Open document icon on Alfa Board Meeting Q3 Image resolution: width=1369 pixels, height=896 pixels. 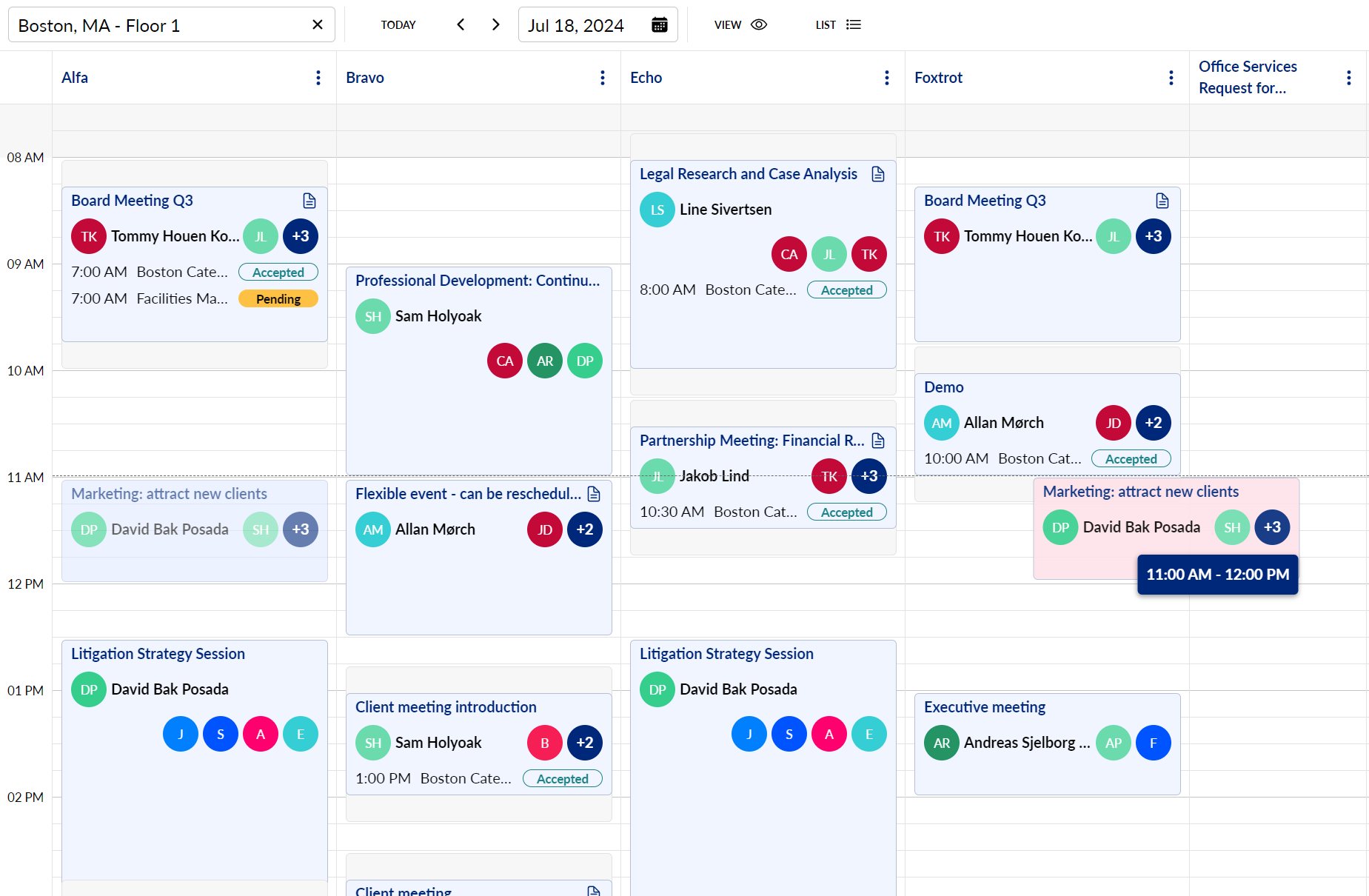click(x=309, y=201)
